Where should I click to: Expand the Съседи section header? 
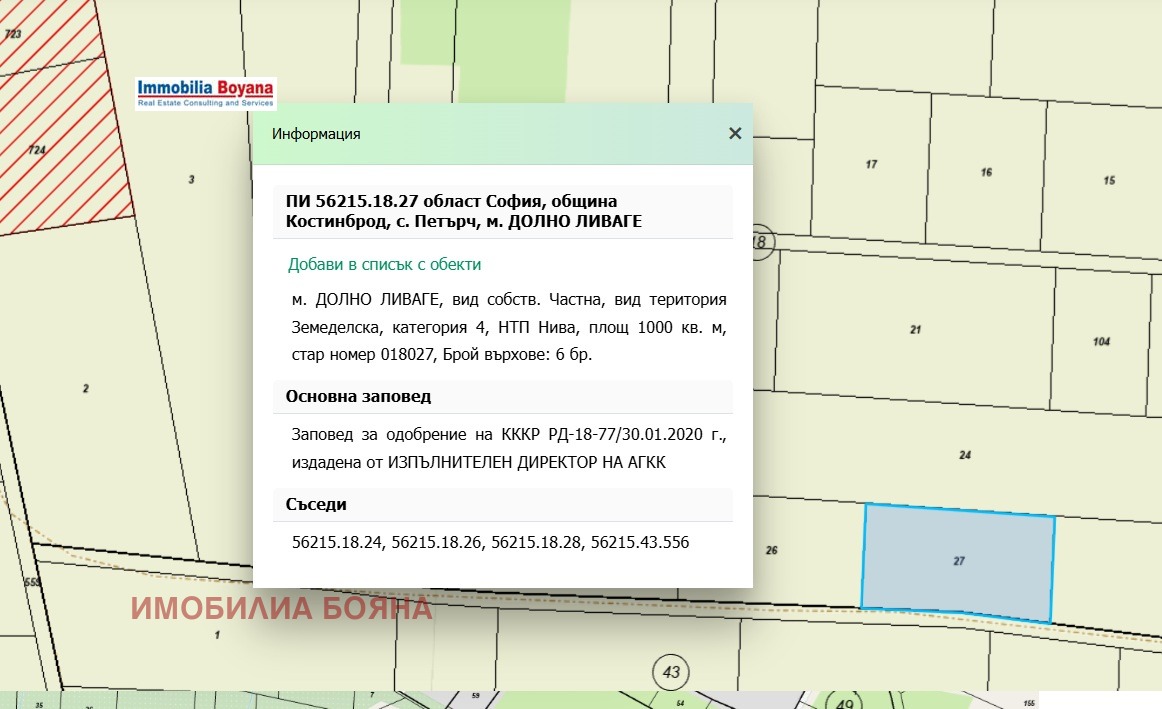[316, 505]
